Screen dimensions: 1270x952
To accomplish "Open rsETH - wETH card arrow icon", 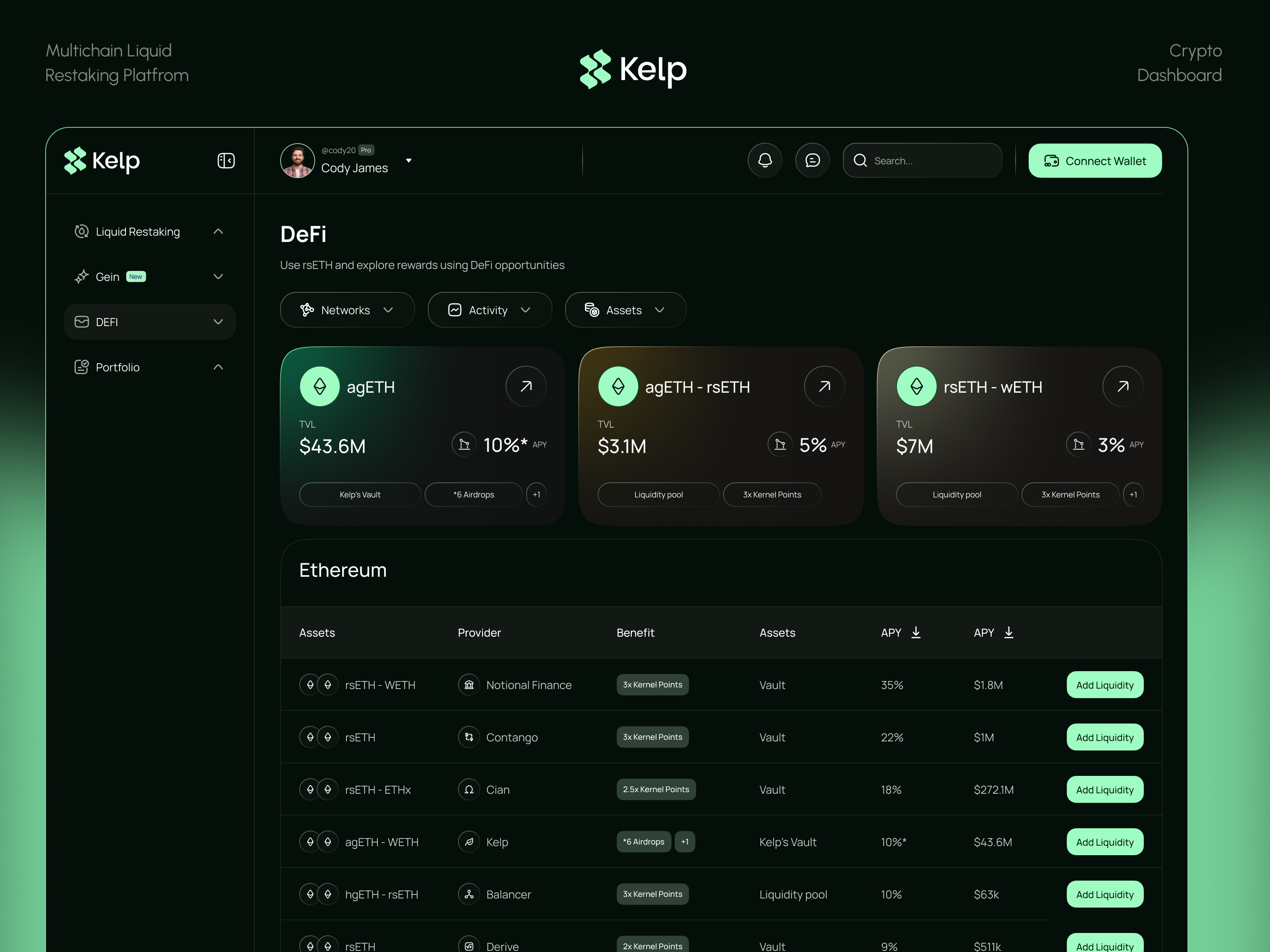I will (1123, 386).
